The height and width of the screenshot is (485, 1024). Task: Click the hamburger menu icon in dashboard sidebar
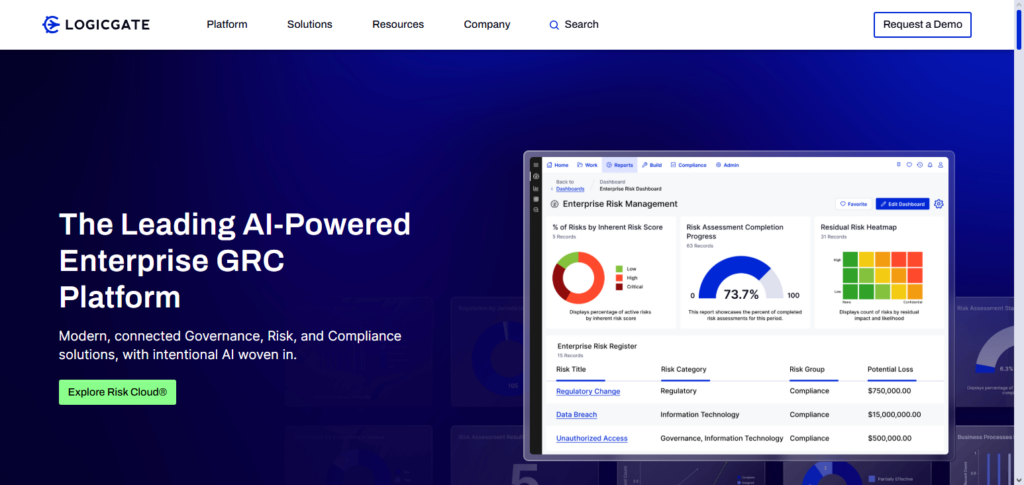point(536,165)
